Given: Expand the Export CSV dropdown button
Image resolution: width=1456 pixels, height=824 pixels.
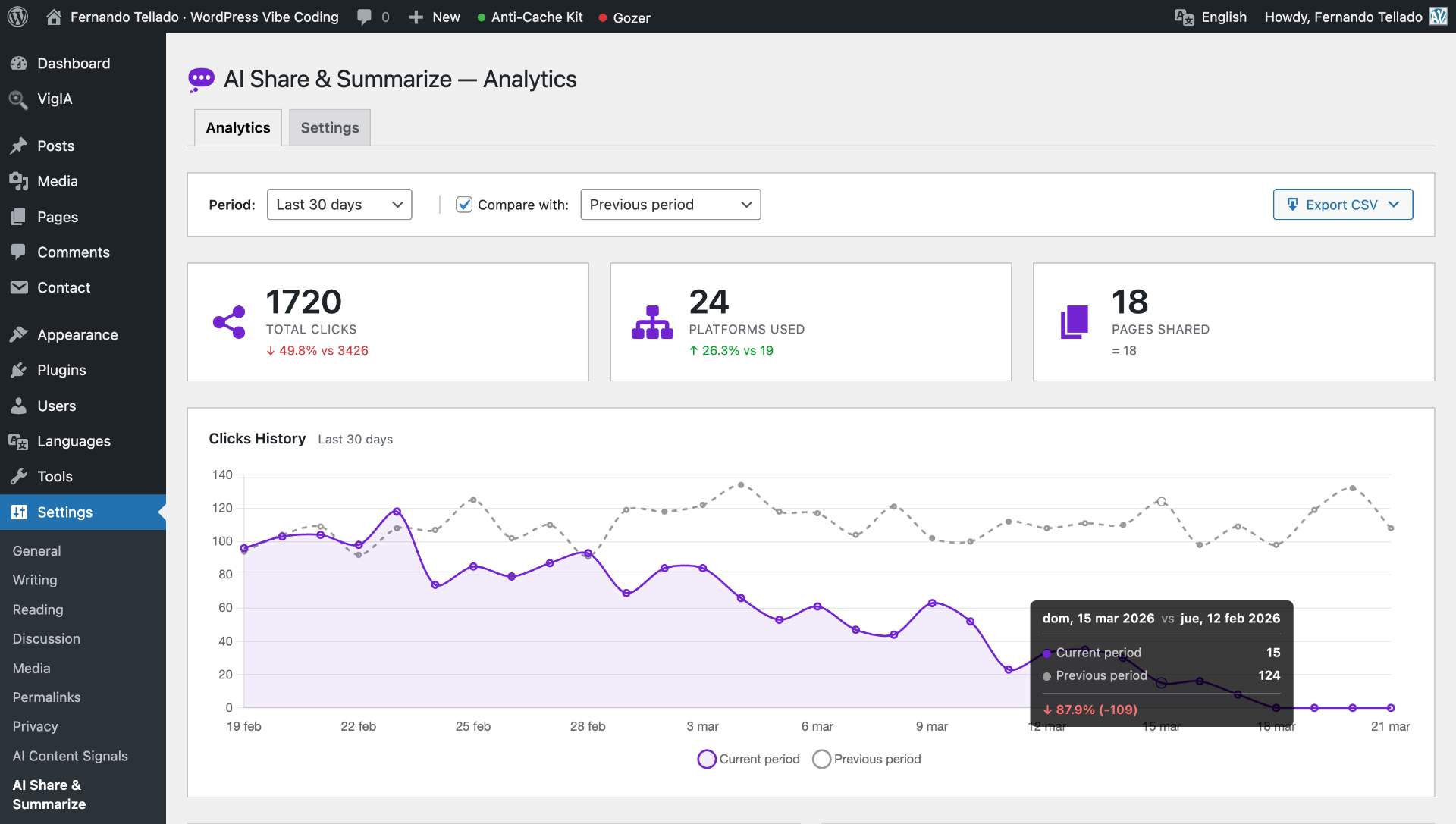Looking at the screenshot, I should coord(1342,205).
